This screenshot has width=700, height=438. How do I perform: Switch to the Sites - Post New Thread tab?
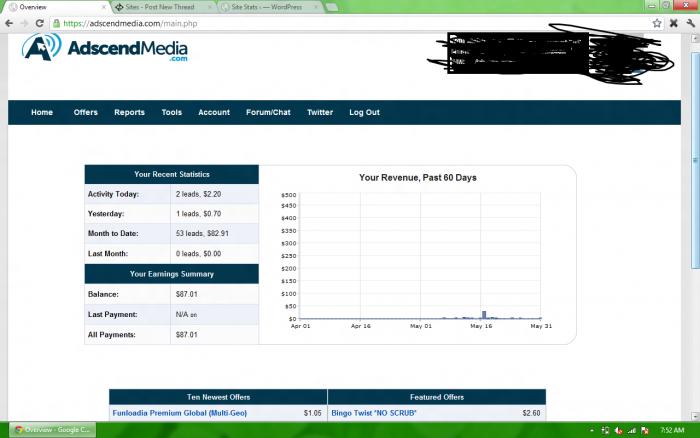point(161,7)
